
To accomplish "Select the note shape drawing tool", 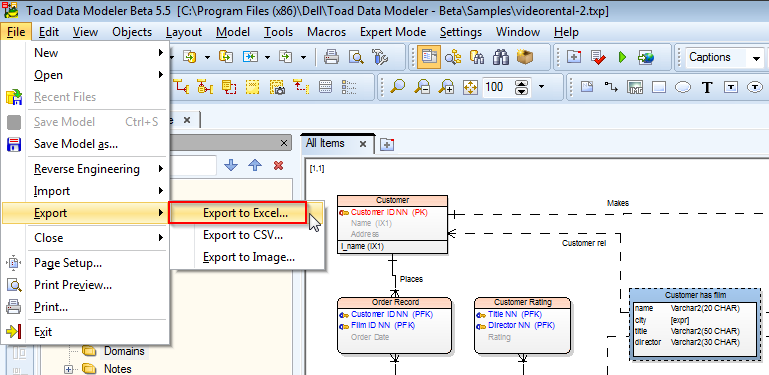I will 587,87.
